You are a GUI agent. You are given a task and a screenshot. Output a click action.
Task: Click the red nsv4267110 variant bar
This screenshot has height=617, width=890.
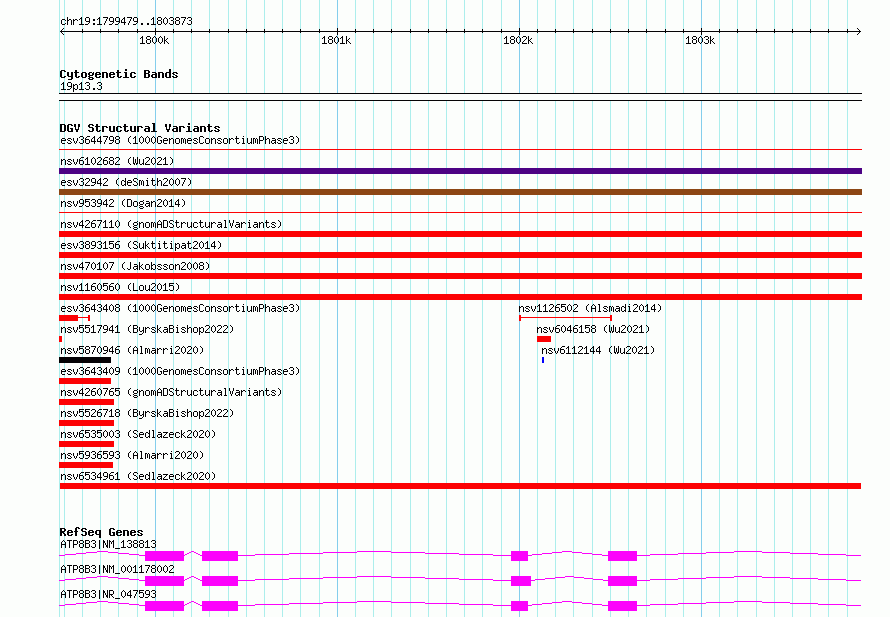pos(460,234)
